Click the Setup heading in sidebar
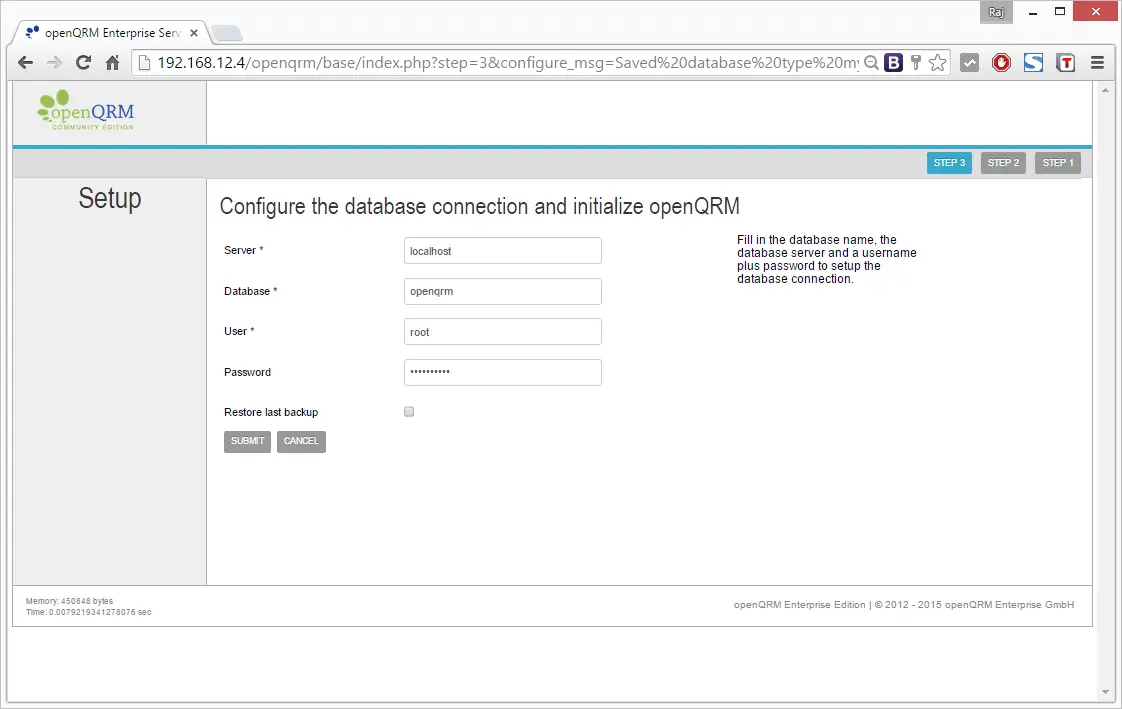 click(x=109, y=199)
